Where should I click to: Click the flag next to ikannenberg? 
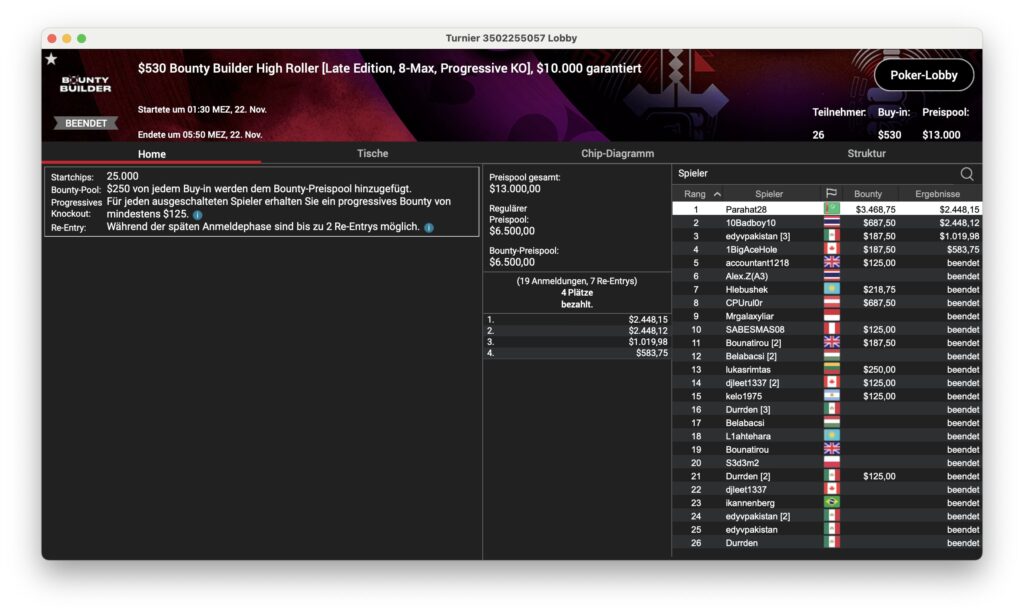click(831, 503)
